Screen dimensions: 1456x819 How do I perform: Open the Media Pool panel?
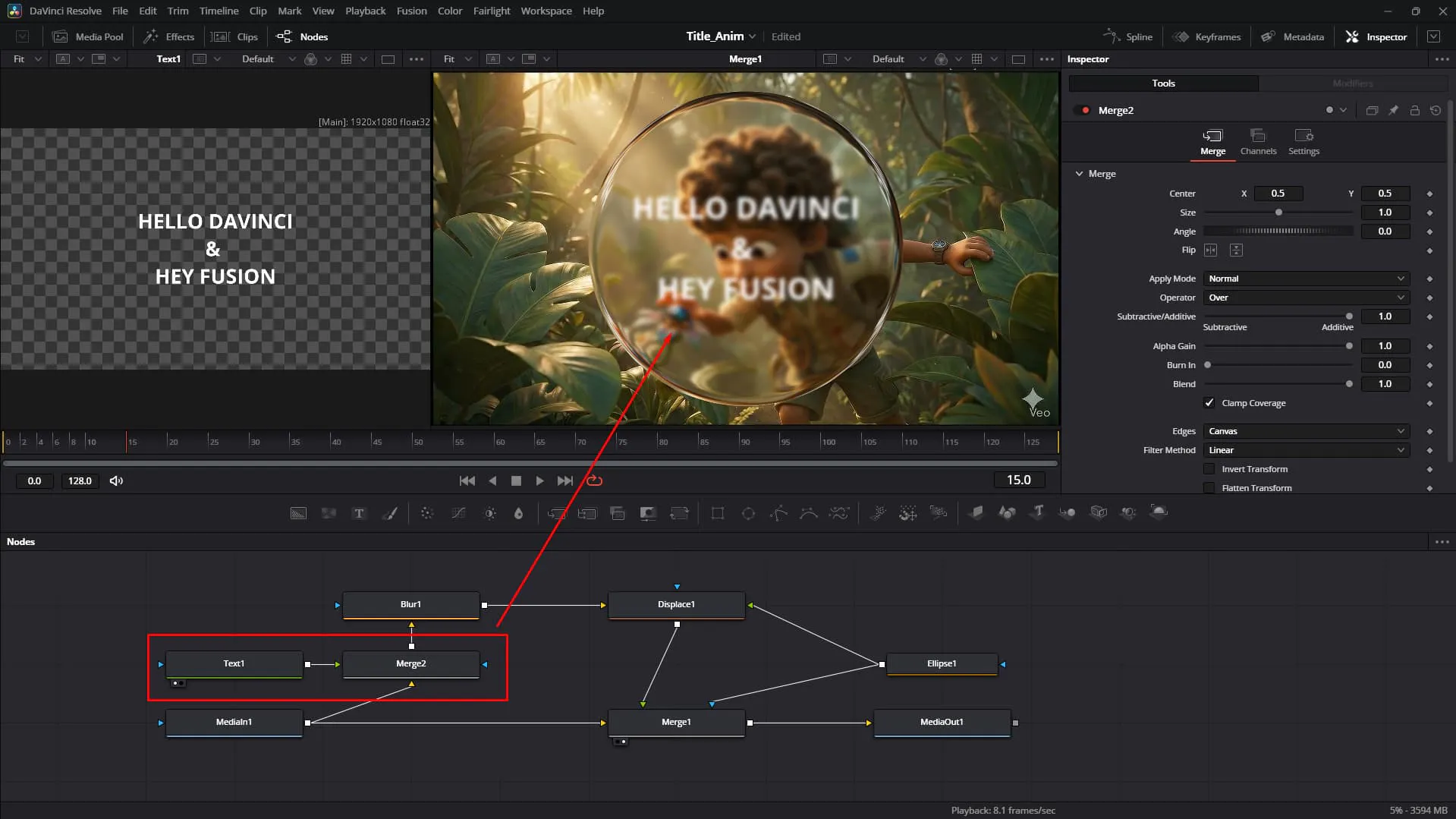pyautogui.click(x=88, y=36)
